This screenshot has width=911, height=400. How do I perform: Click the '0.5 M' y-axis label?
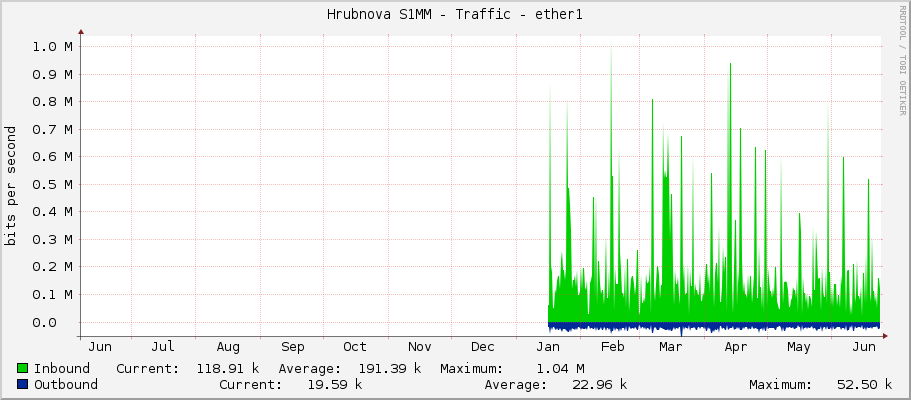(52, 184)
